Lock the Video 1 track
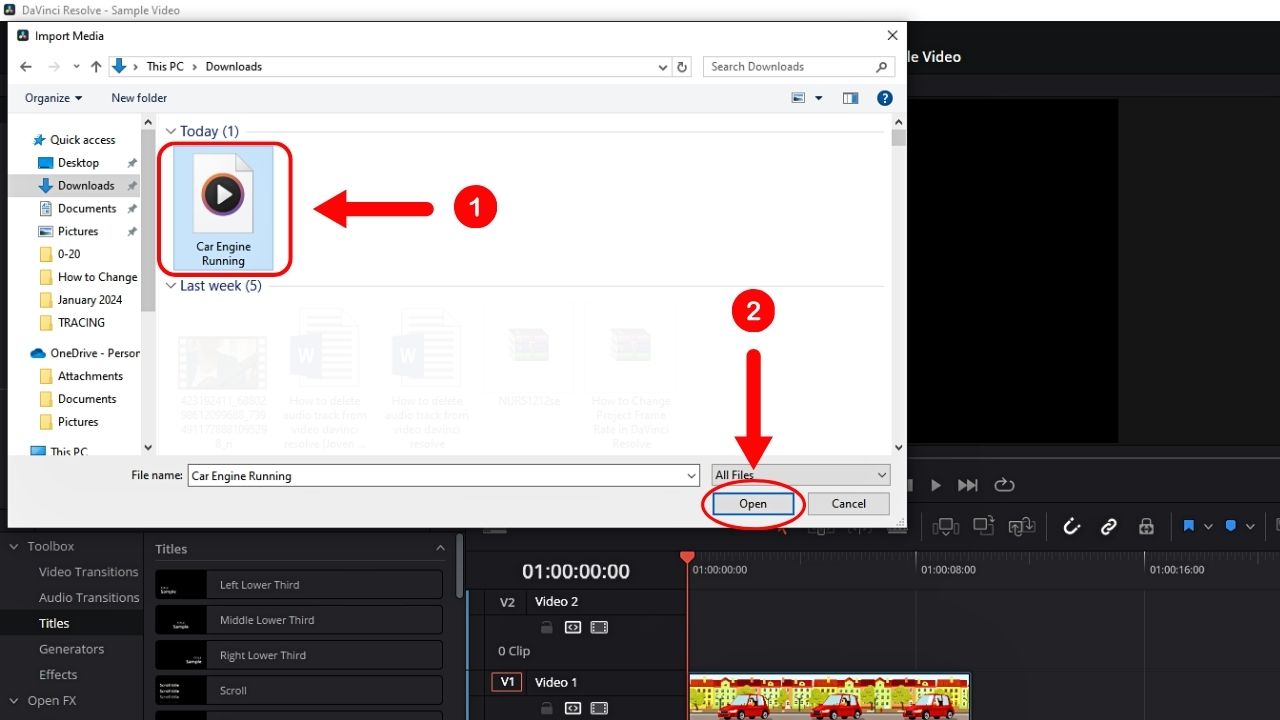 point(546,708)
